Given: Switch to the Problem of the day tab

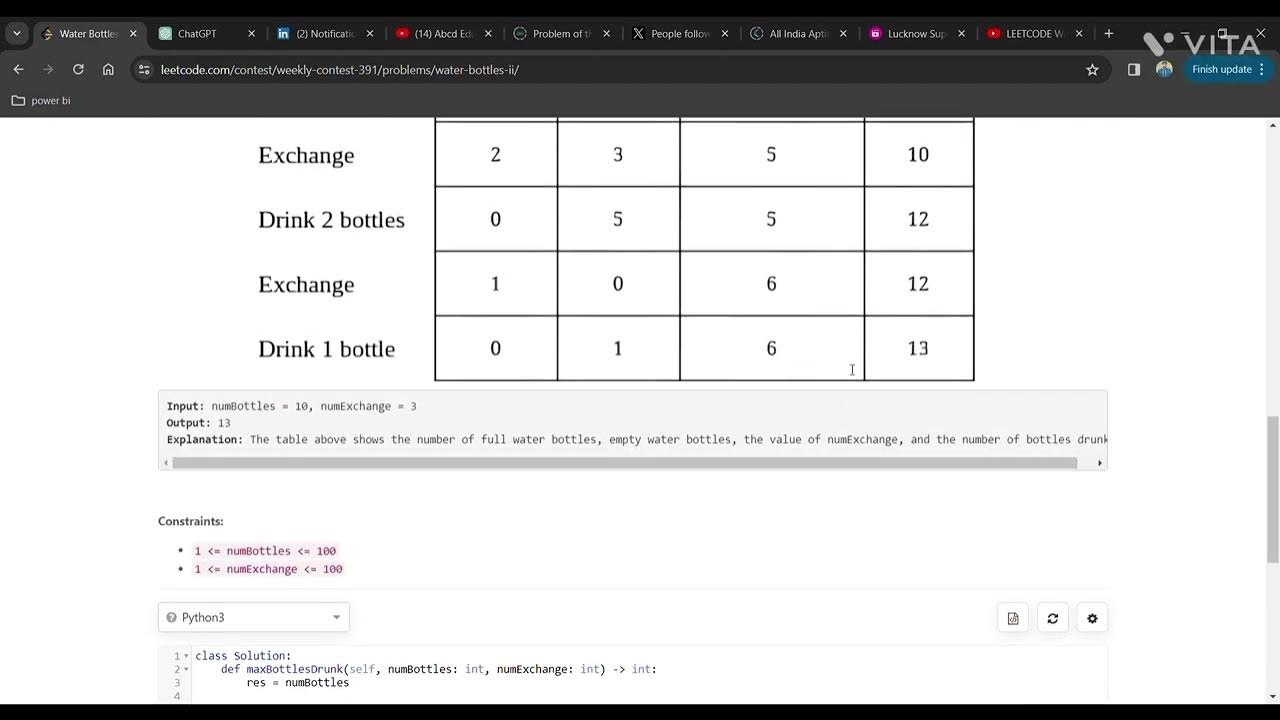Looking at the screenshot, I should pos(561,33).
